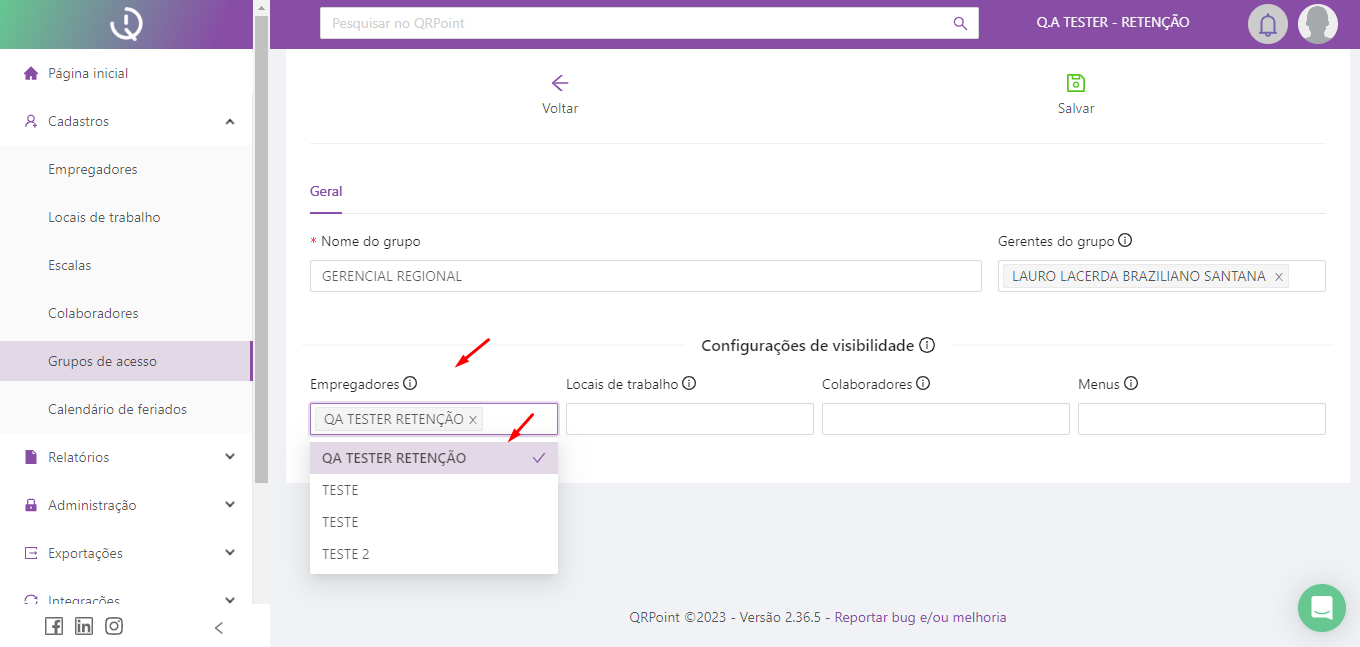This screenshot has width=1360, height=647.
Task: Click the Nome do grupo input field
Action: 645,276
